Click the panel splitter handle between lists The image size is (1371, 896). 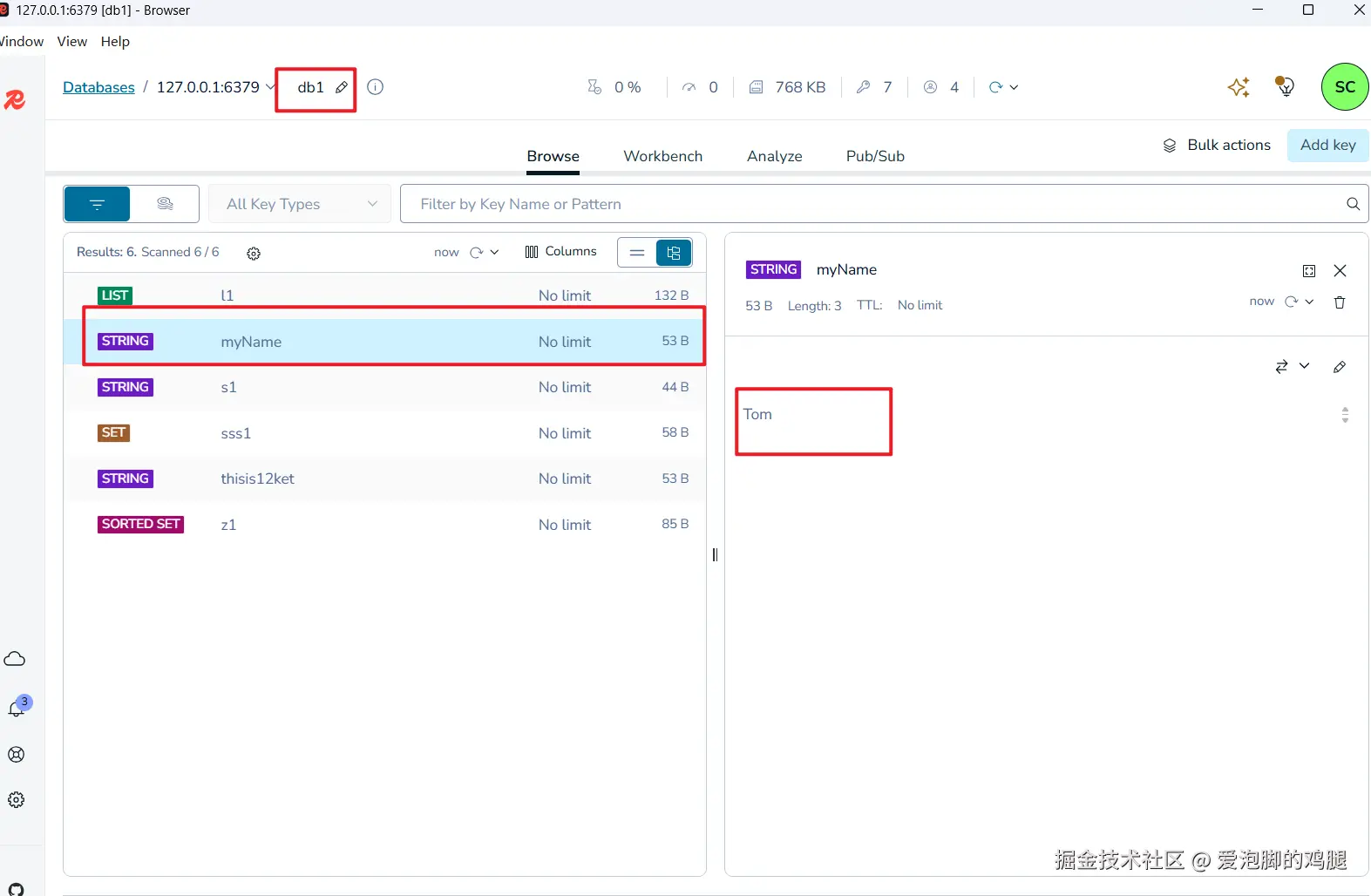(715, 554)
